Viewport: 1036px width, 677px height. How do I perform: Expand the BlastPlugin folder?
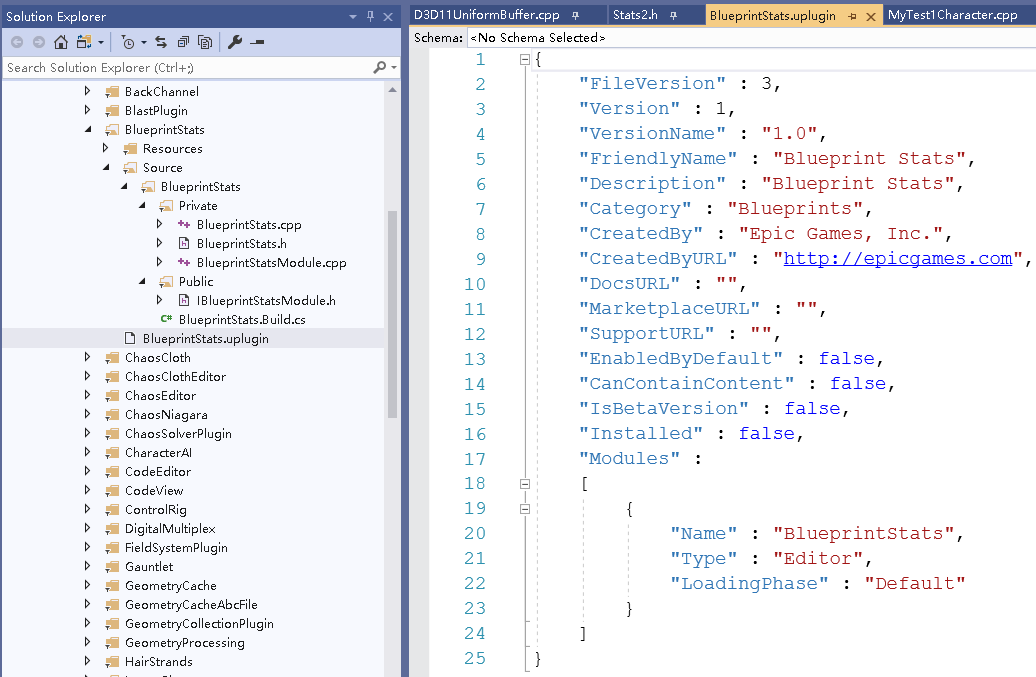click(87, 110)
